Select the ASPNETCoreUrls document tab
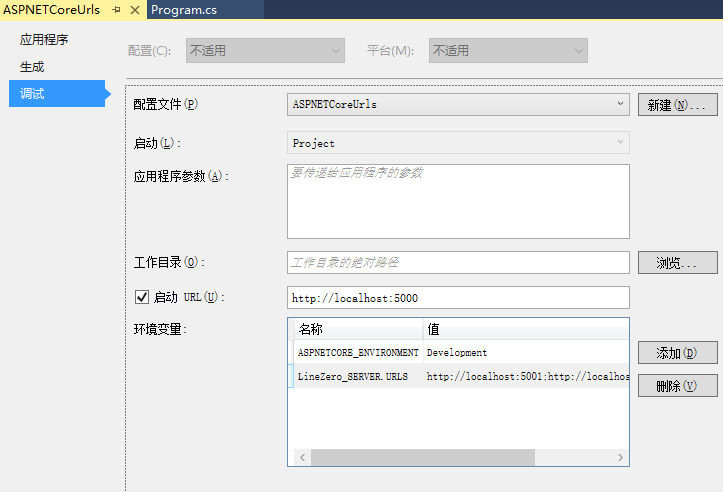 [52, 10]
